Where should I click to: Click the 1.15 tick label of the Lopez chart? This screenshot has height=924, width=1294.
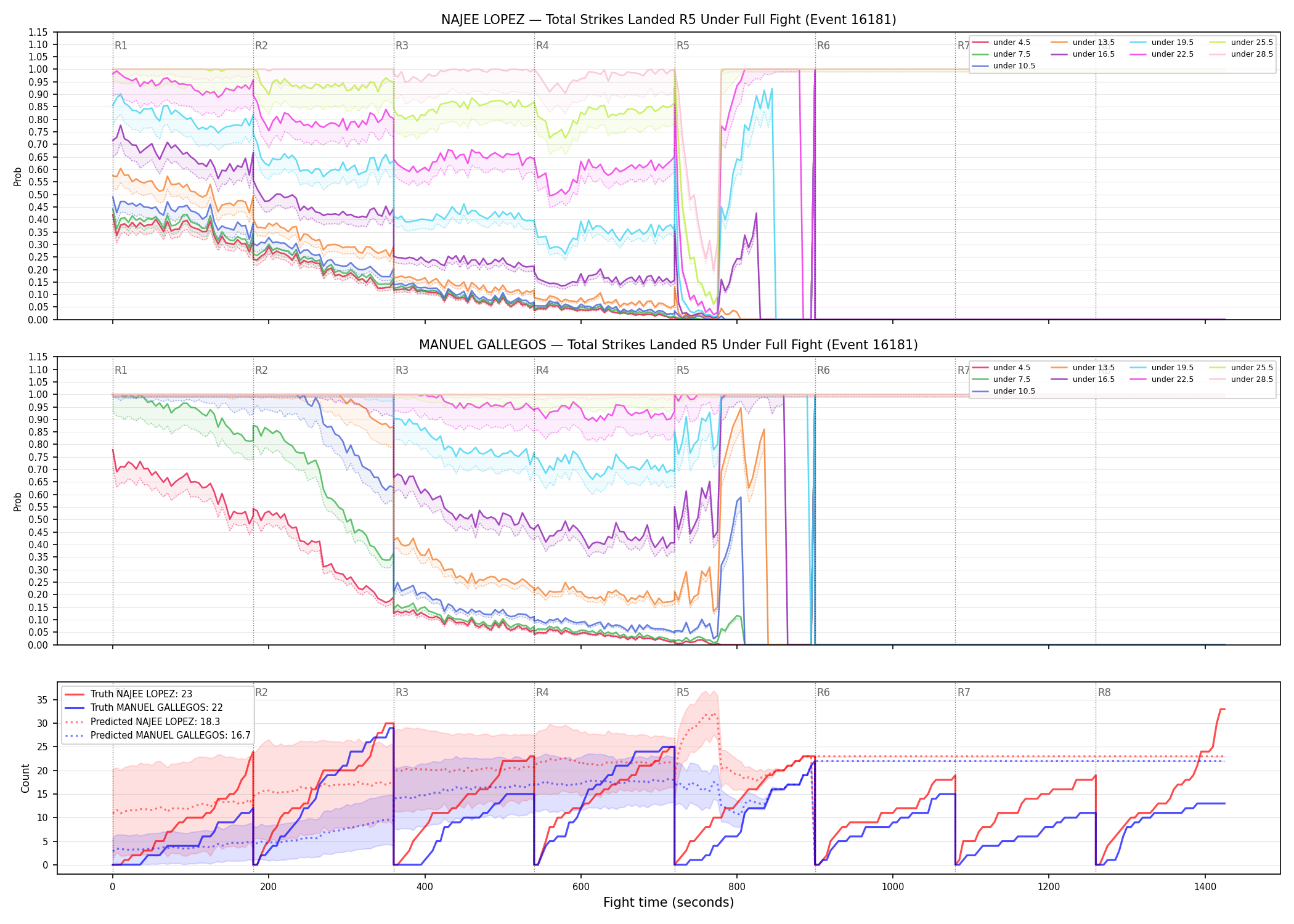[x=38, y=32]
